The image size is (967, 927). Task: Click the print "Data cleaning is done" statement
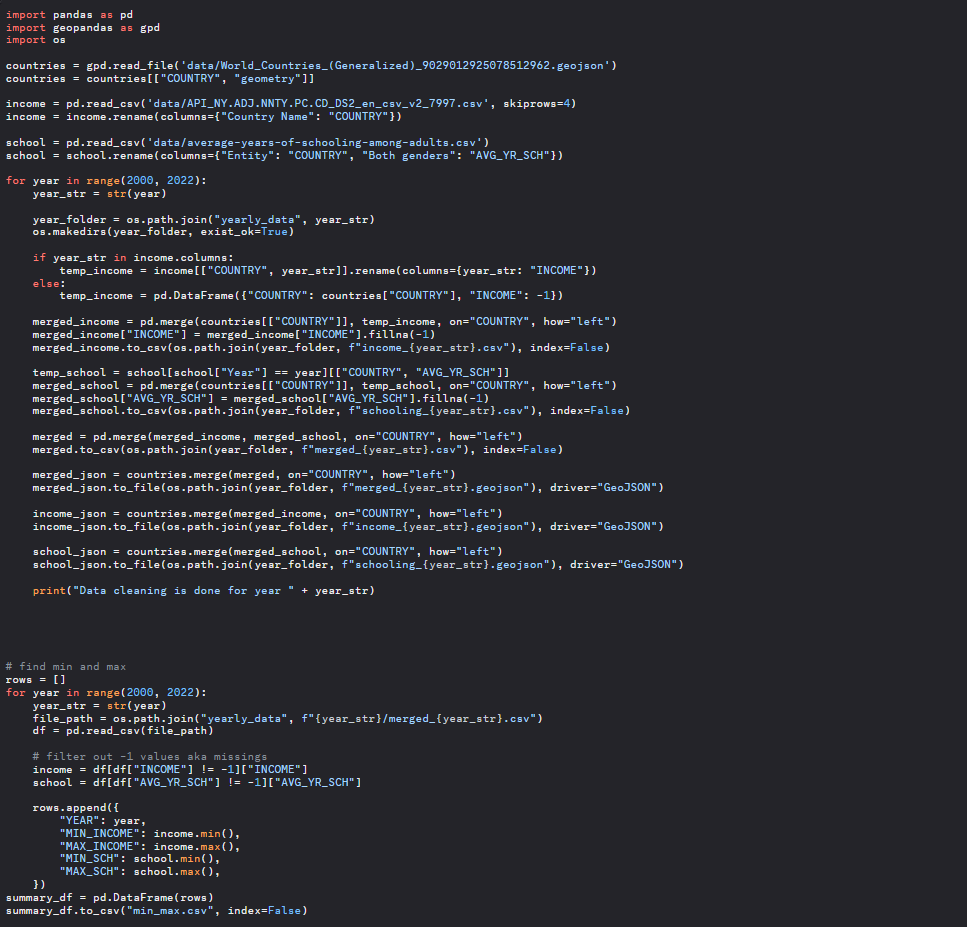(203, 591)
